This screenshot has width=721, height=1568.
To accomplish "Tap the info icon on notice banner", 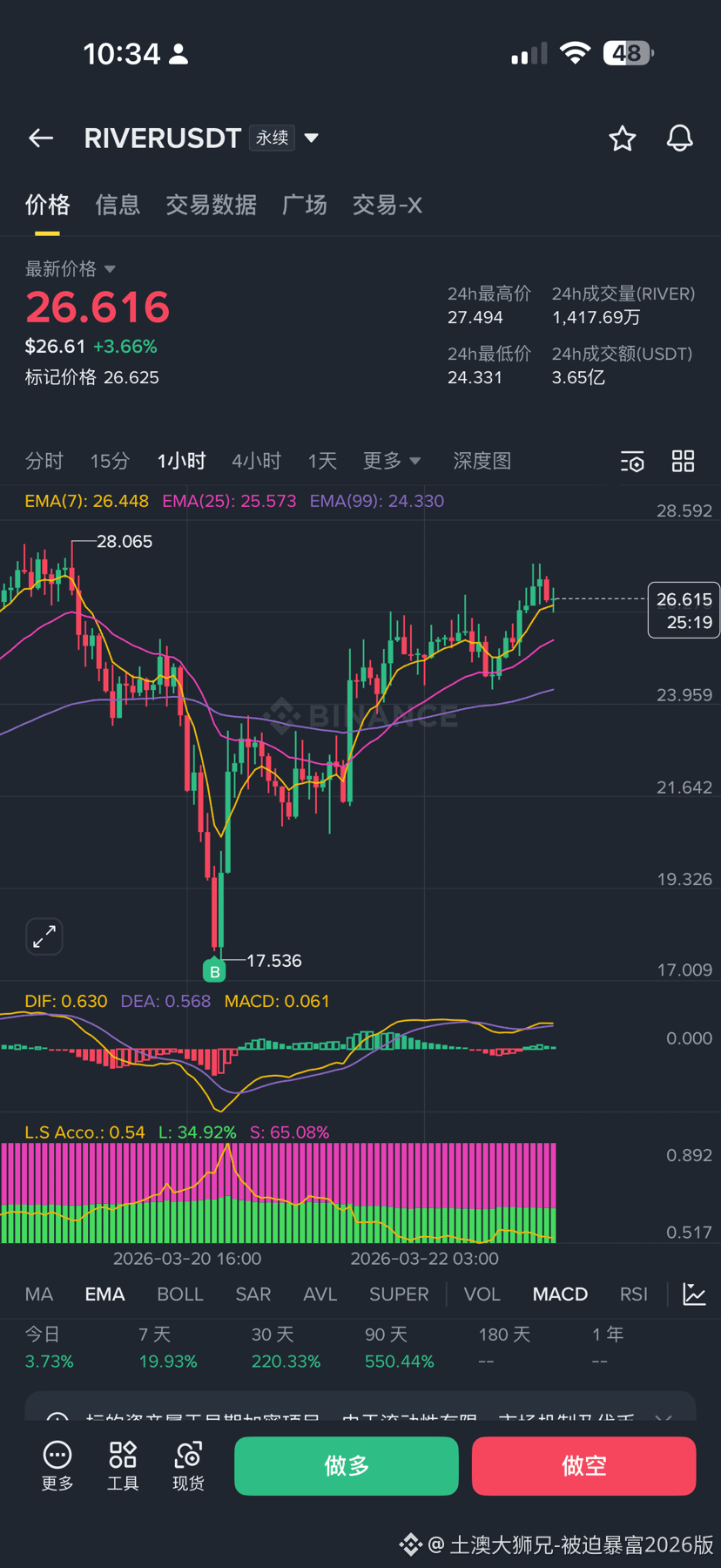I will point(57,1417).
